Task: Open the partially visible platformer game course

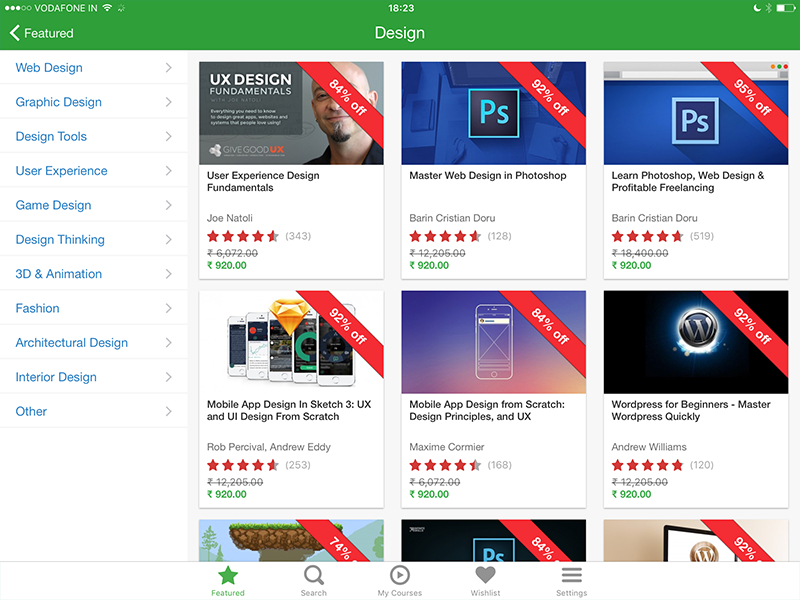Action: (291, 541)
